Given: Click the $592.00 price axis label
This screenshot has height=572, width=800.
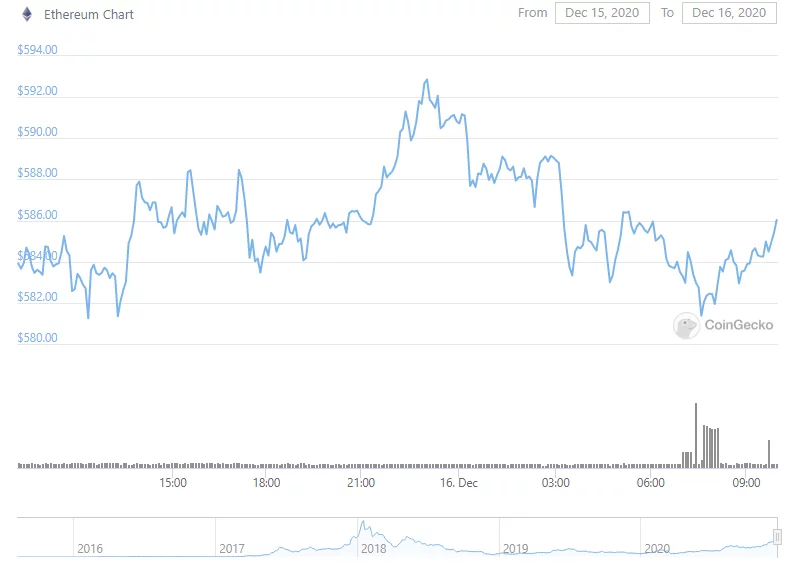Looking at the screenshot, I should [x=37, y=91].
